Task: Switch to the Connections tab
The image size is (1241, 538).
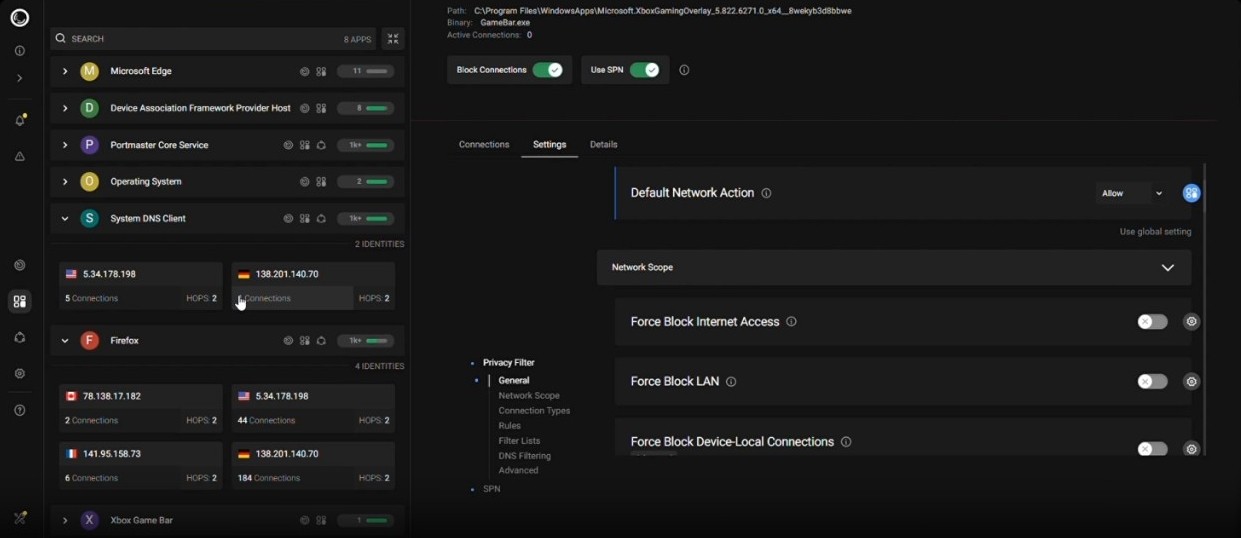Action: pyautogui.click(x=484, y=145)
